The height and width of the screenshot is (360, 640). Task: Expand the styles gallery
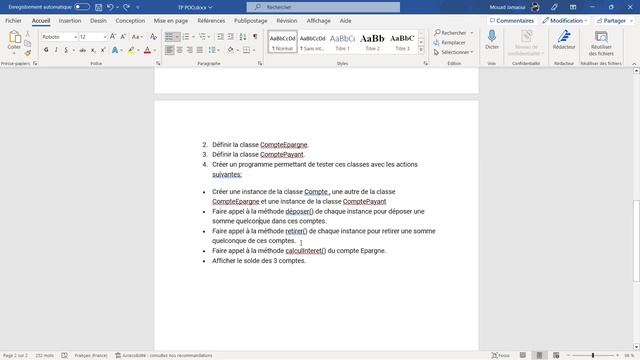pyautogui.click(x=421, y=50)
